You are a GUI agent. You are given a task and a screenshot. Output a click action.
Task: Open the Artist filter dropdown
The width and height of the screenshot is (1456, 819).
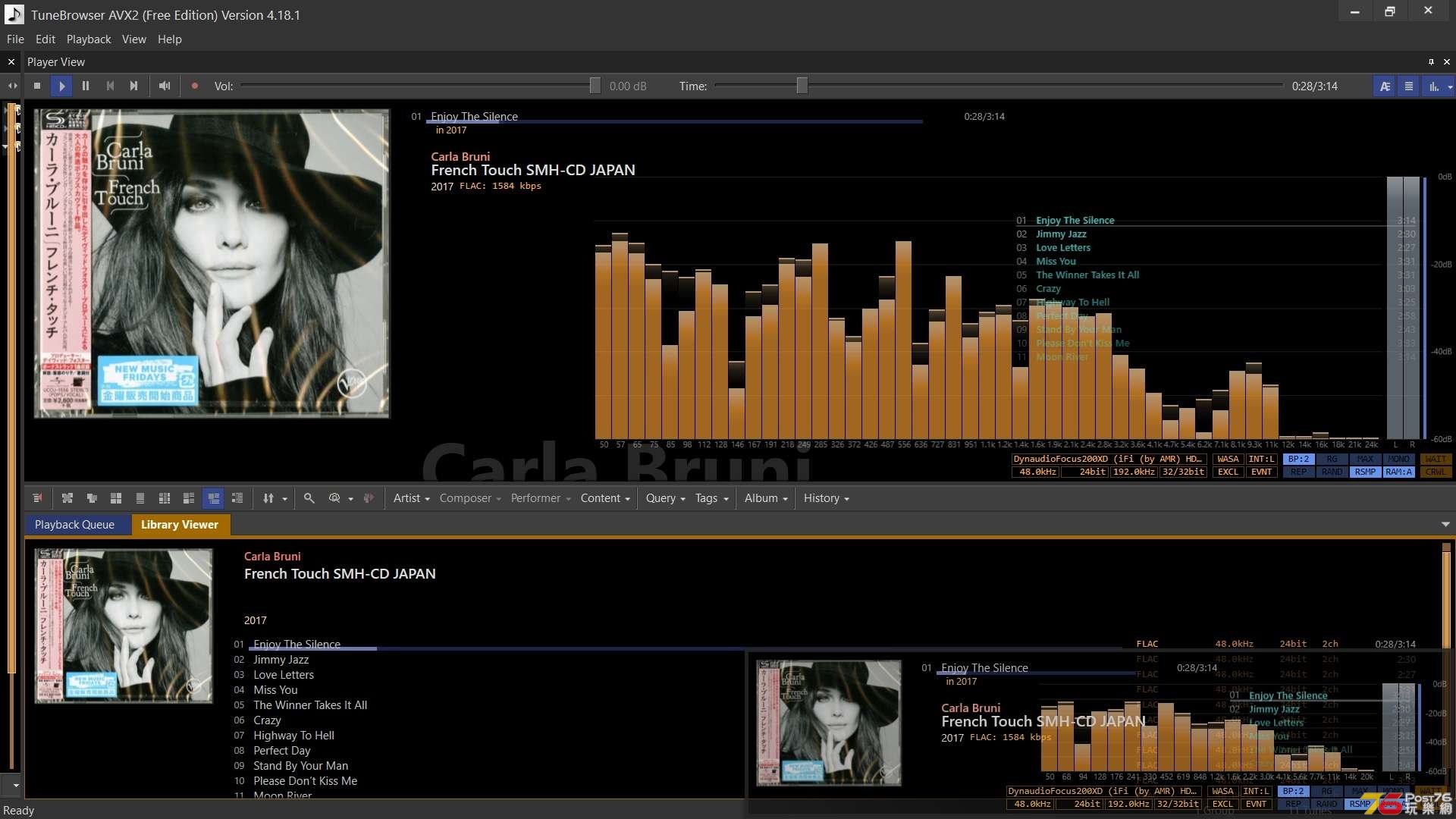[x=412, y=498]
